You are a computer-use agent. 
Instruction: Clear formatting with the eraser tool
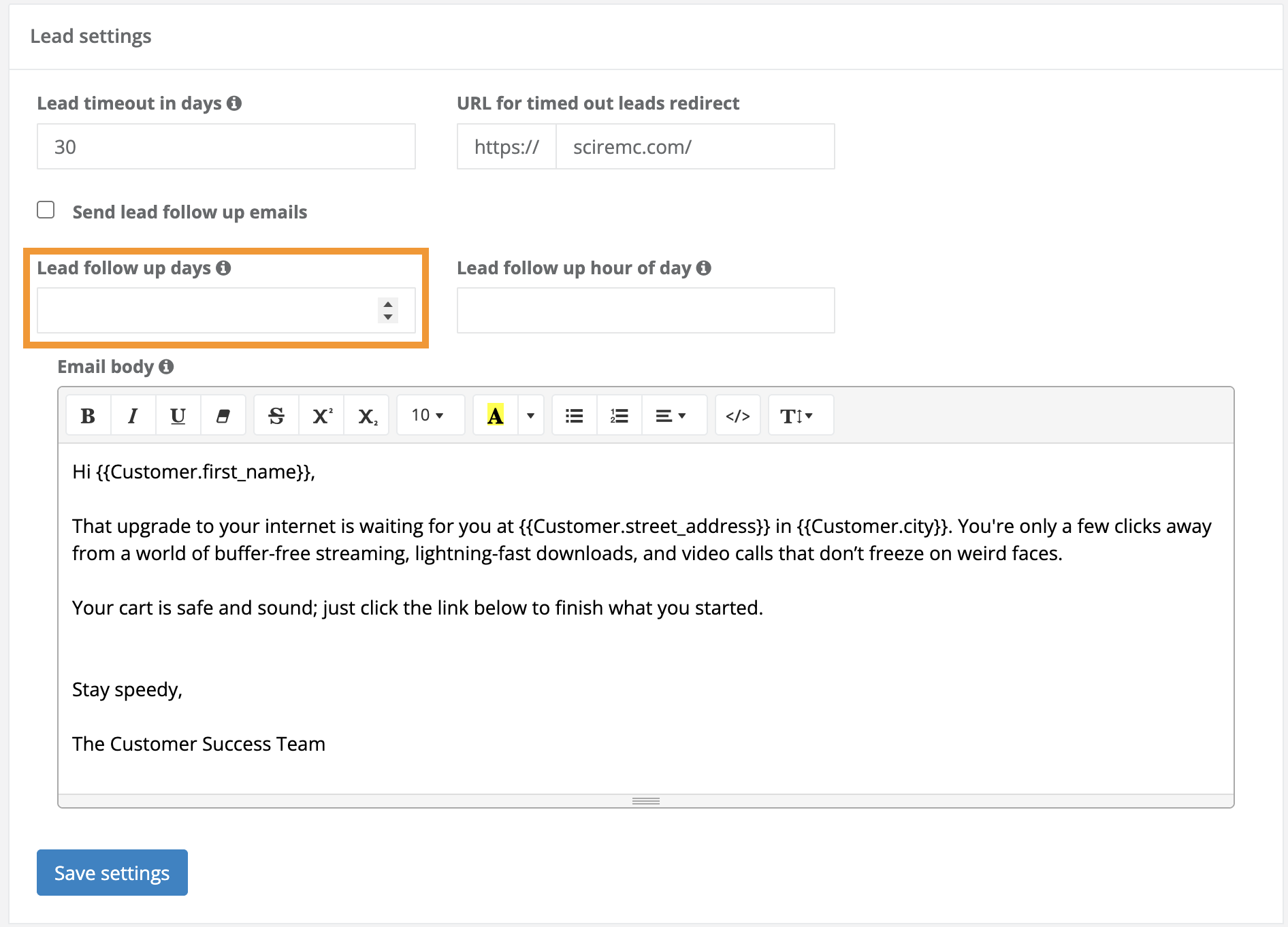point(223,414)
